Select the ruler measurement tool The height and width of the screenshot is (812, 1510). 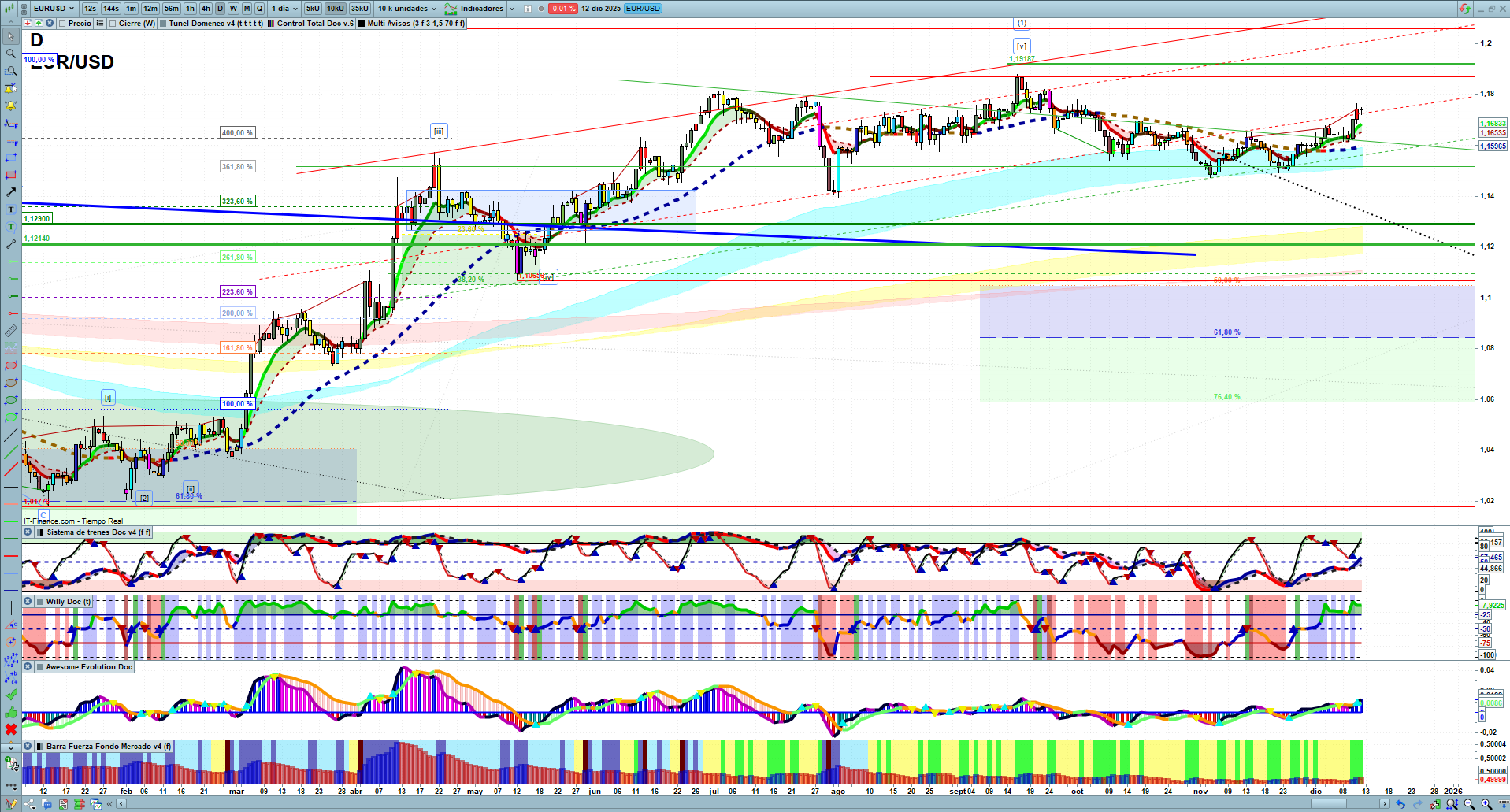[10, 331]
